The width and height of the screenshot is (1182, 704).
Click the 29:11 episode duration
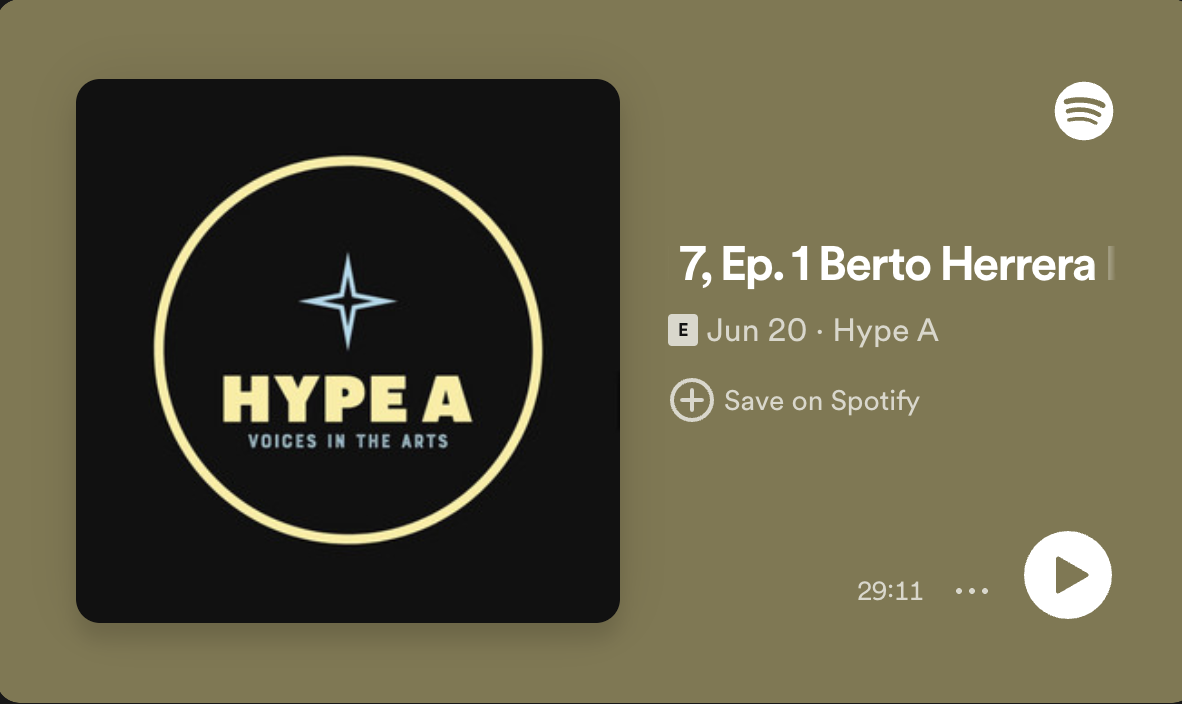(890, 591)
